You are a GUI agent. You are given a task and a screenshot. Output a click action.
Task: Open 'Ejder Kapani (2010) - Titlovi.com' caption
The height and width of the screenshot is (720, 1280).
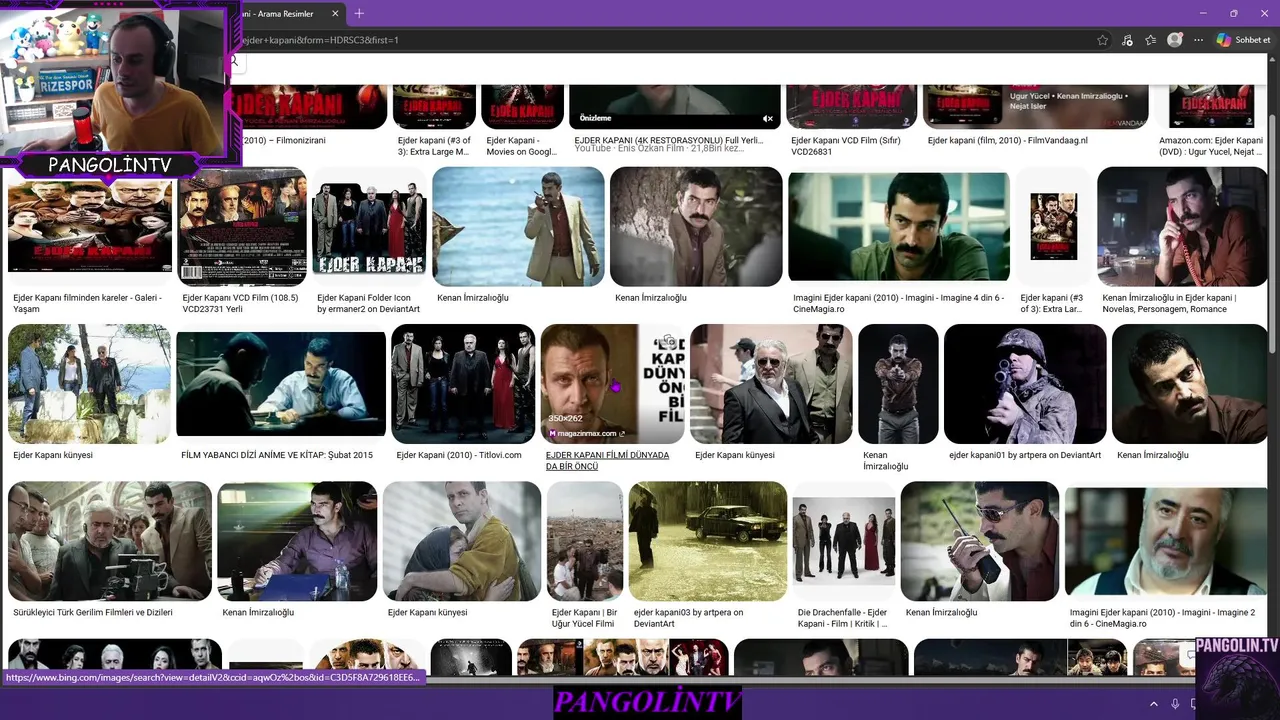[459, 455]
